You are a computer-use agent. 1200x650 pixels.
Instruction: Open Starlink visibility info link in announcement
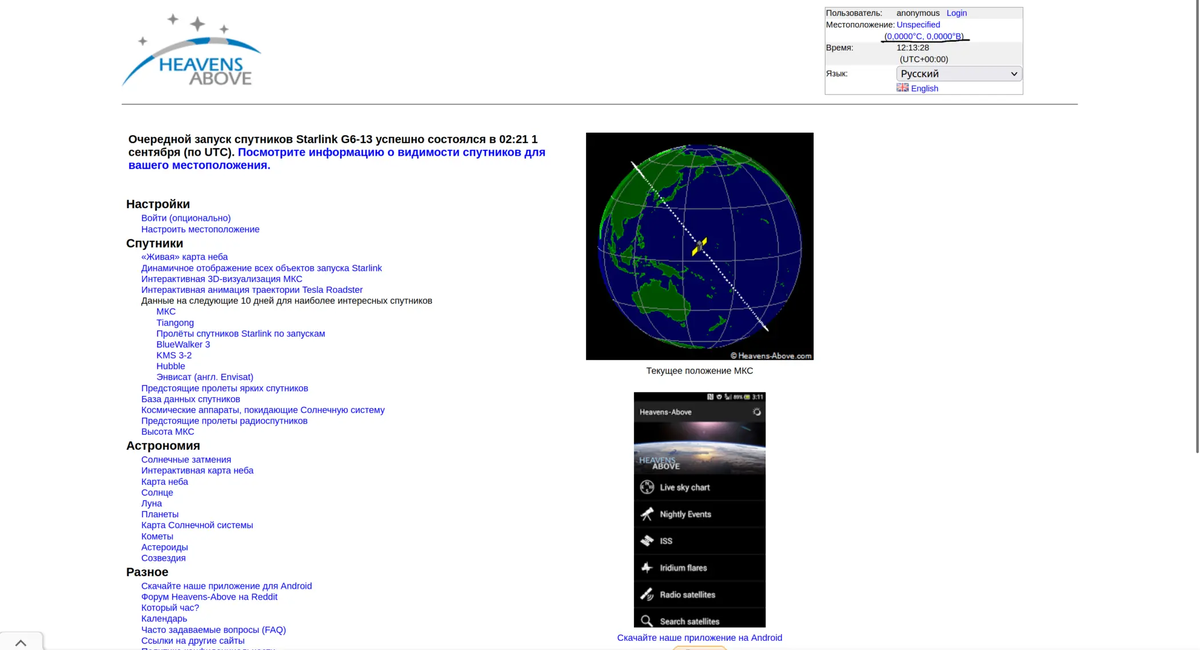pyautogui.click(x=337, y=159)
